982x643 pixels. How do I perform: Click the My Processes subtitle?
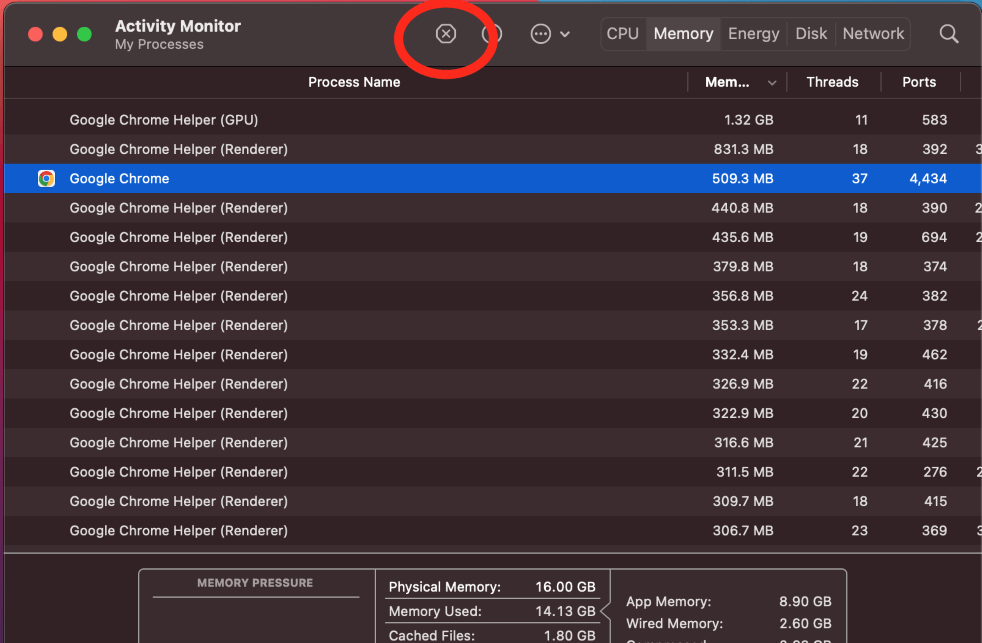[x=159, y=44]
